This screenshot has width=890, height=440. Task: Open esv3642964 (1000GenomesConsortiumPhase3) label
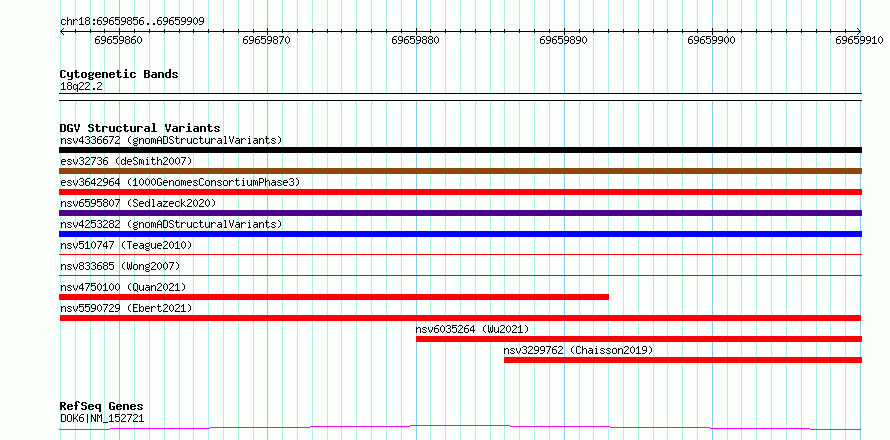[x=180, y=182]
